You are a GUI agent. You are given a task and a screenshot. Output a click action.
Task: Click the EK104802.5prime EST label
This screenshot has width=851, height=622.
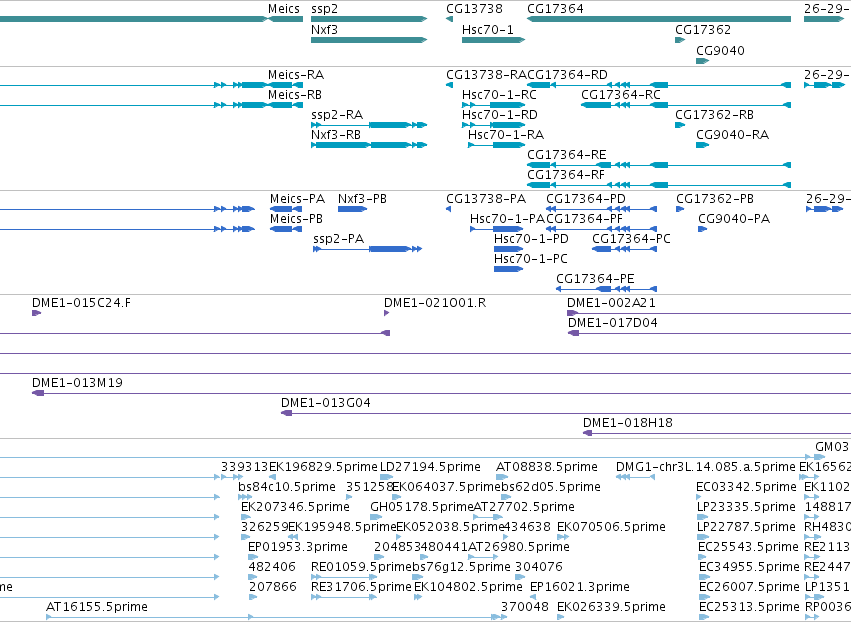pos(468,587)
